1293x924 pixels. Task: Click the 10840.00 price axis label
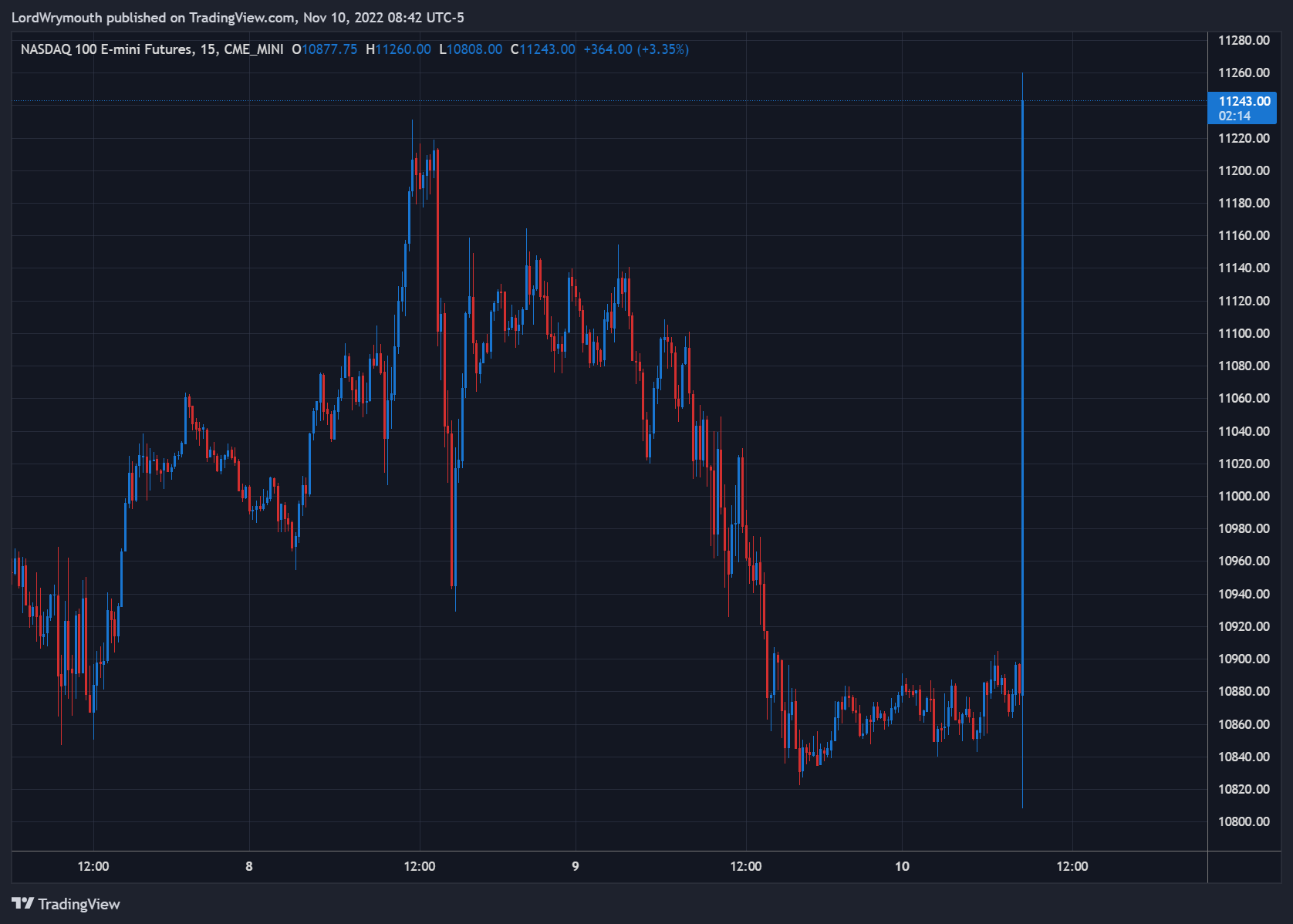(x=1244, y=757)
